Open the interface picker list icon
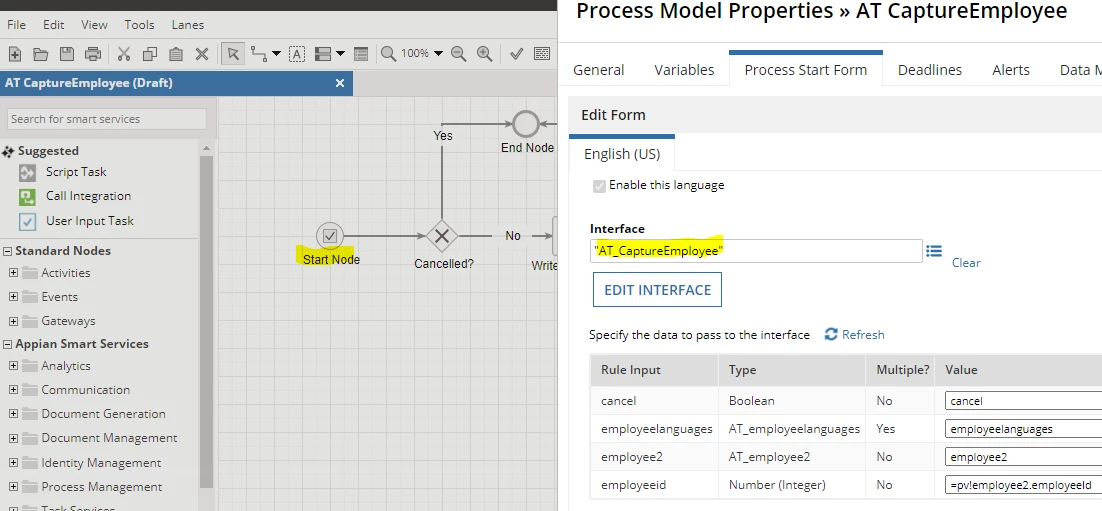The image size is (1102, 511). coord(933,251)
